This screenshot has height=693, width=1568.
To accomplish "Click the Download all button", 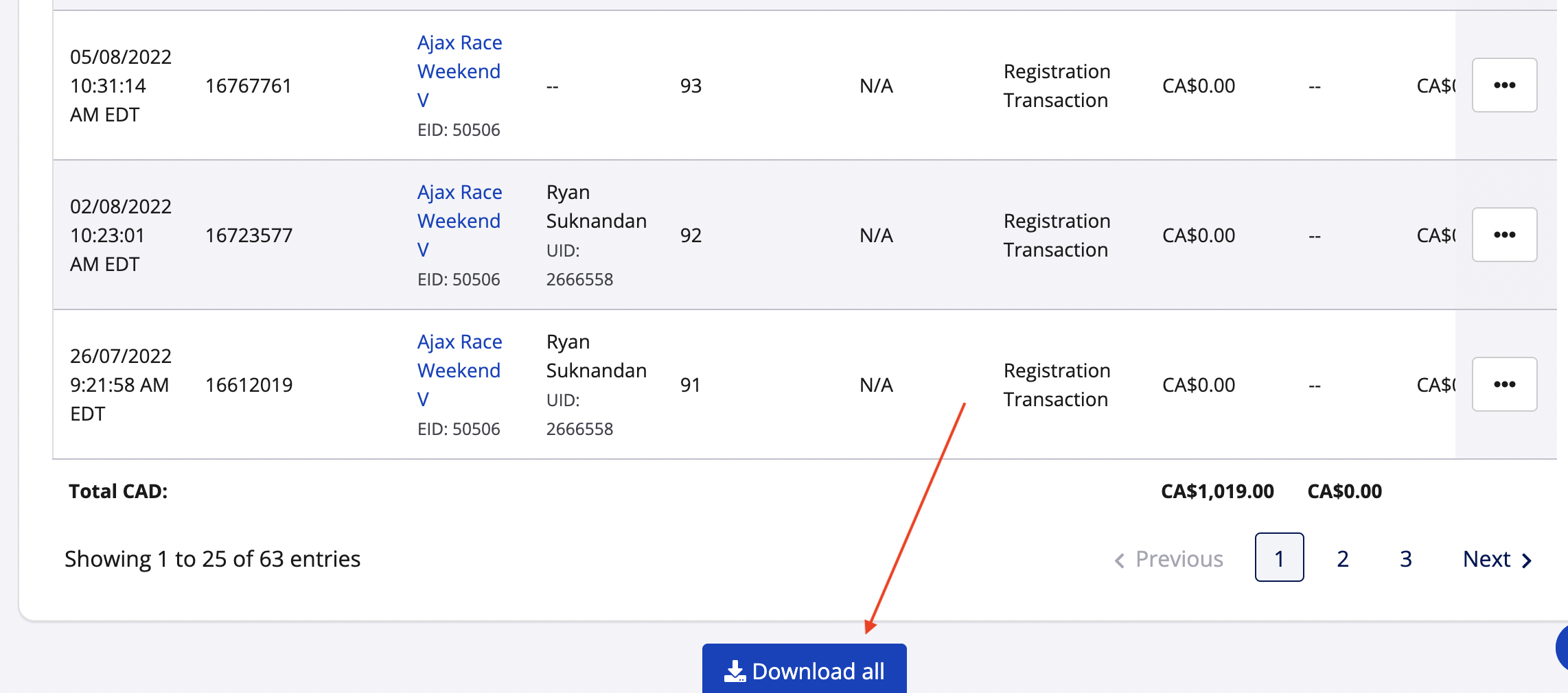I will (804, 670).
